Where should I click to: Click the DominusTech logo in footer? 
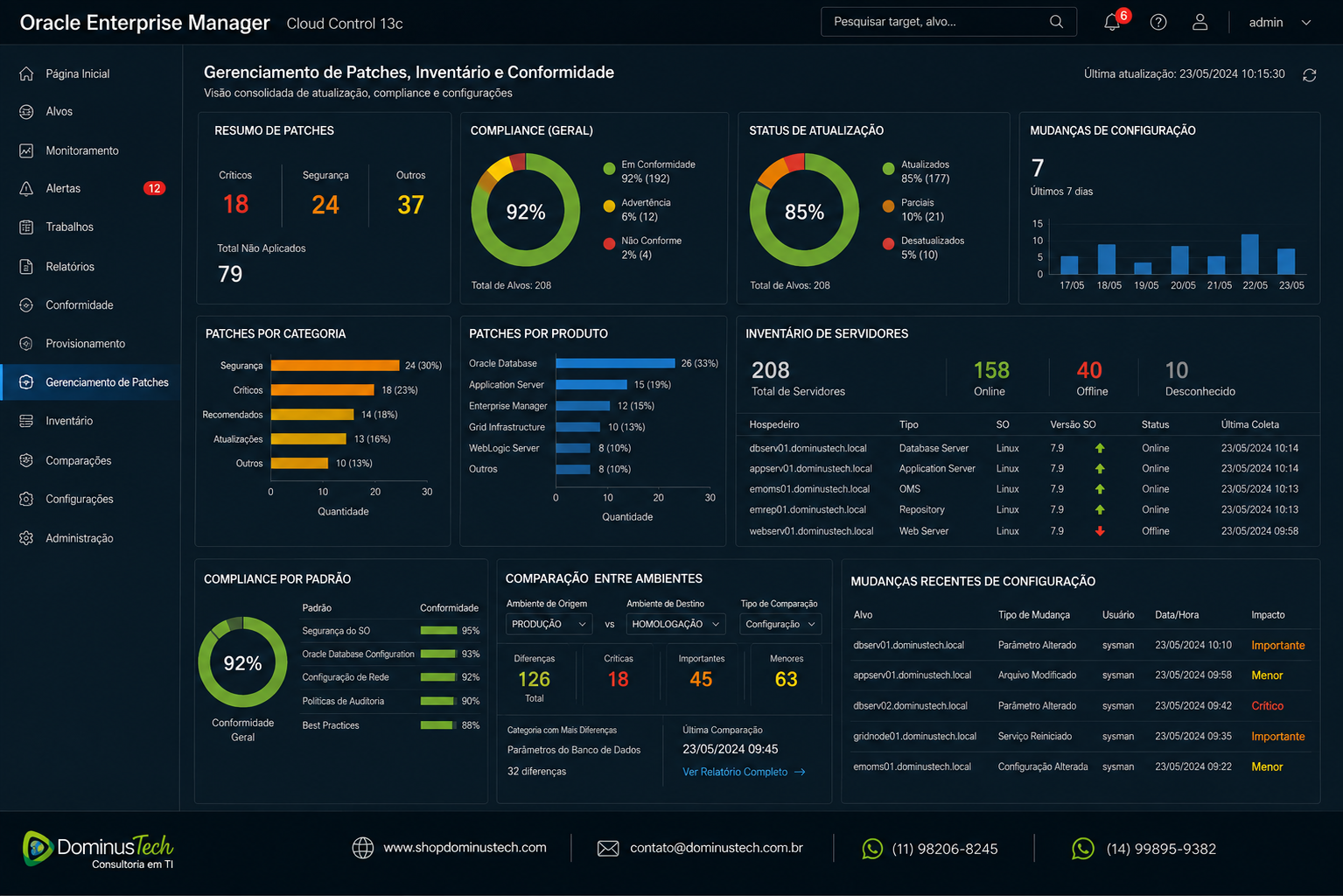(x=98, y=849)
